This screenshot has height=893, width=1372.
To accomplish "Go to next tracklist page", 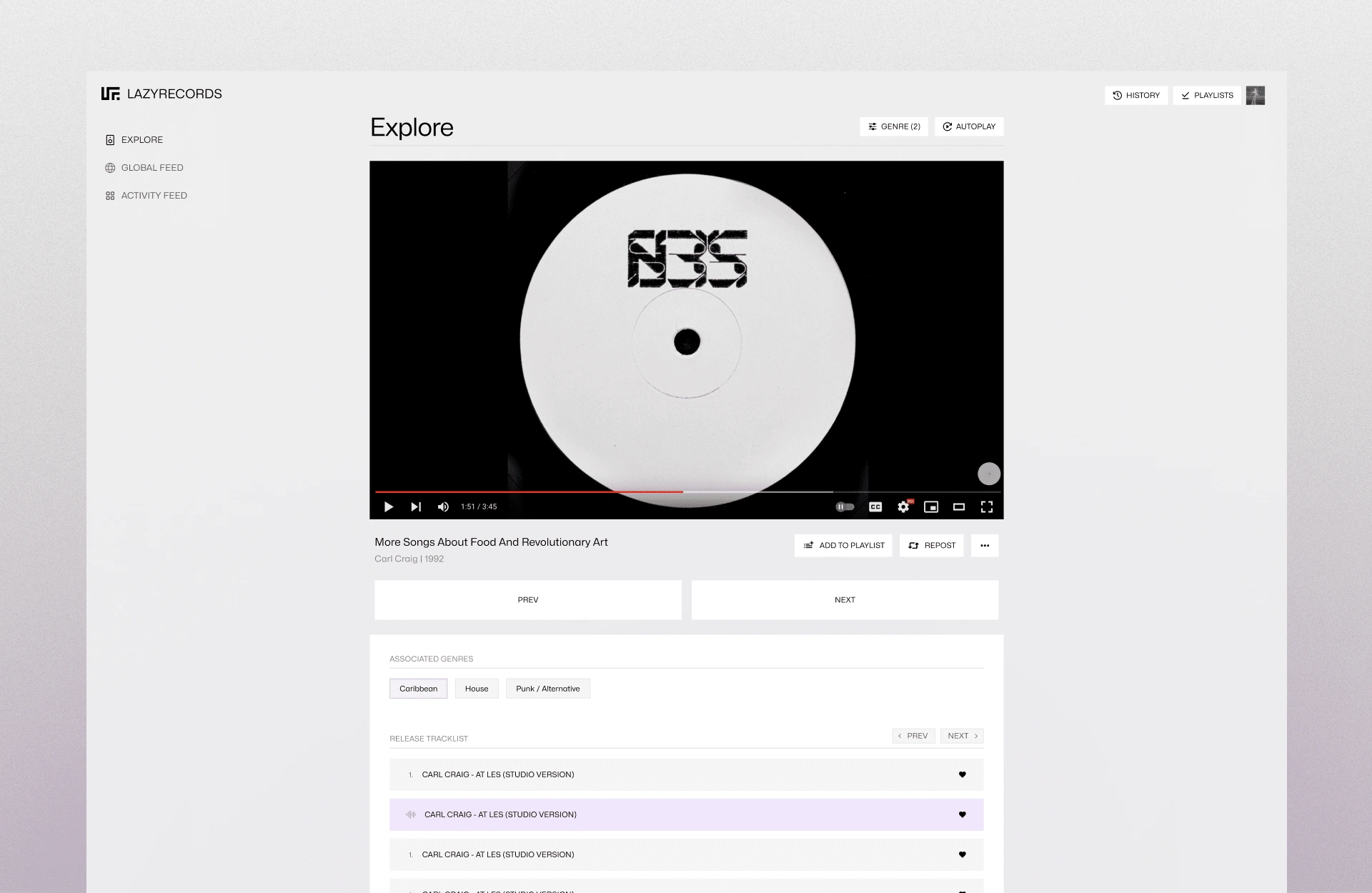I will point(962,736).
